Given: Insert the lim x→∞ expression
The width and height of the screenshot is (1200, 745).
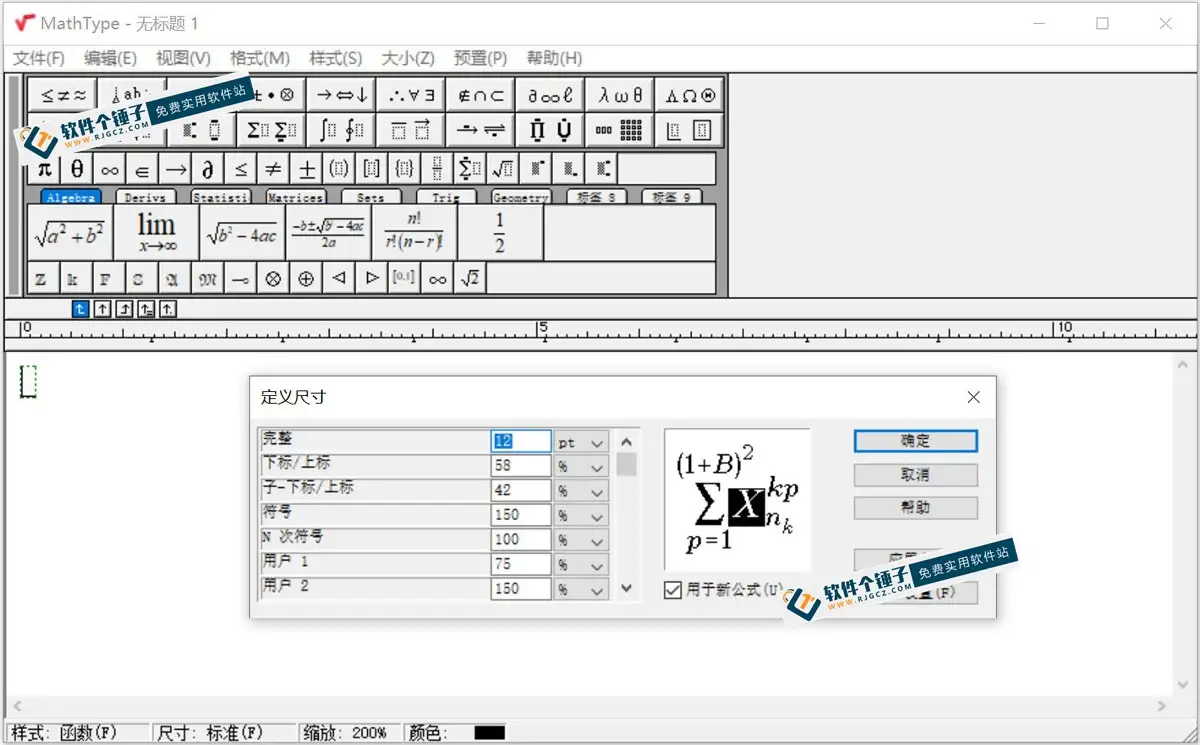Looking at the screenshot, I should (x=157, y=233).
